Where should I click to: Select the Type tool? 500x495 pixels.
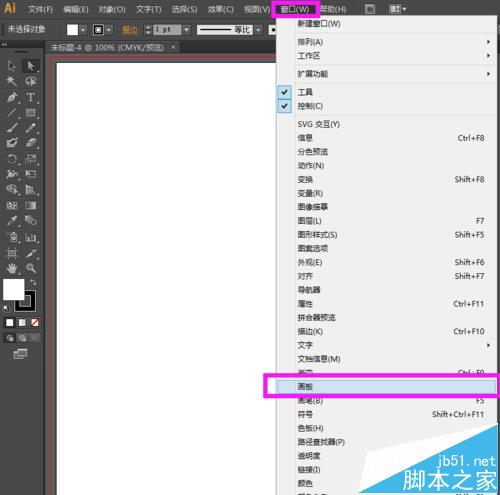[x=31, y=97]
